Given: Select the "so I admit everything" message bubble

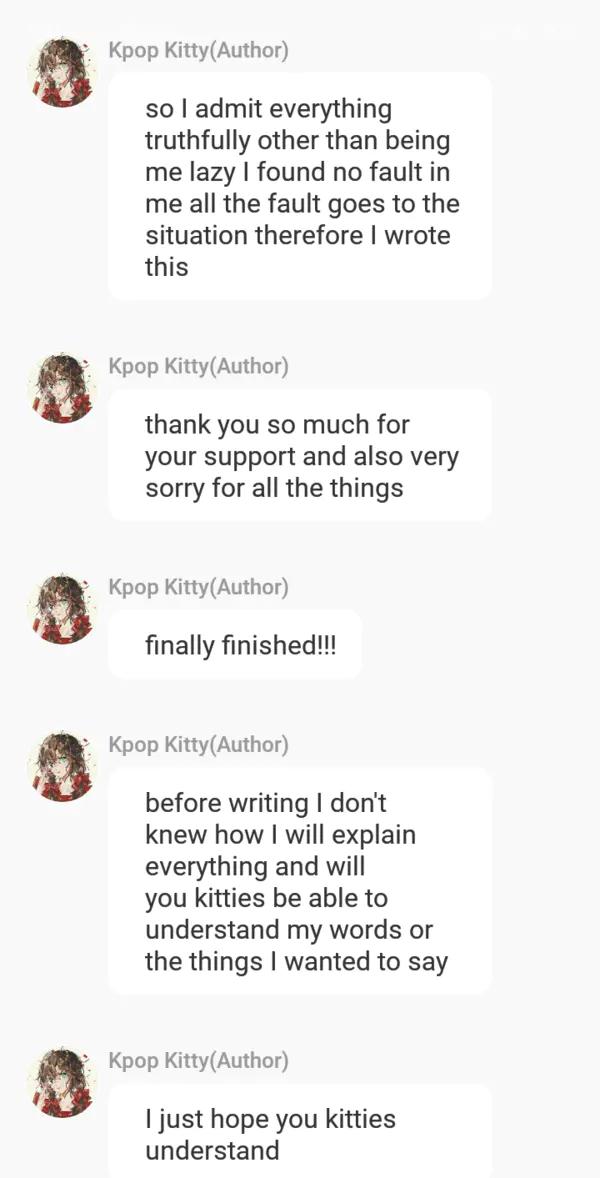Looking at the screenshot, I should point(300,186).
